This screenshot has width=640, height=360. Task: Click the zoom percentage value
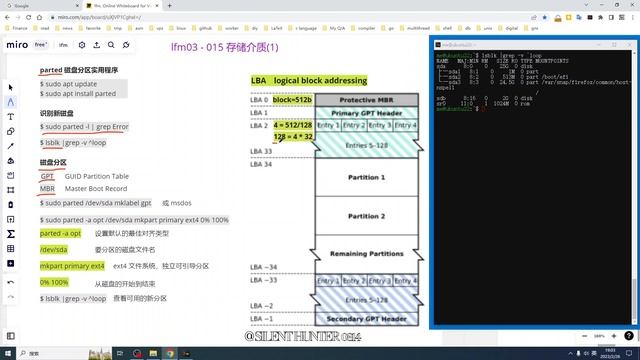point(599,336)
